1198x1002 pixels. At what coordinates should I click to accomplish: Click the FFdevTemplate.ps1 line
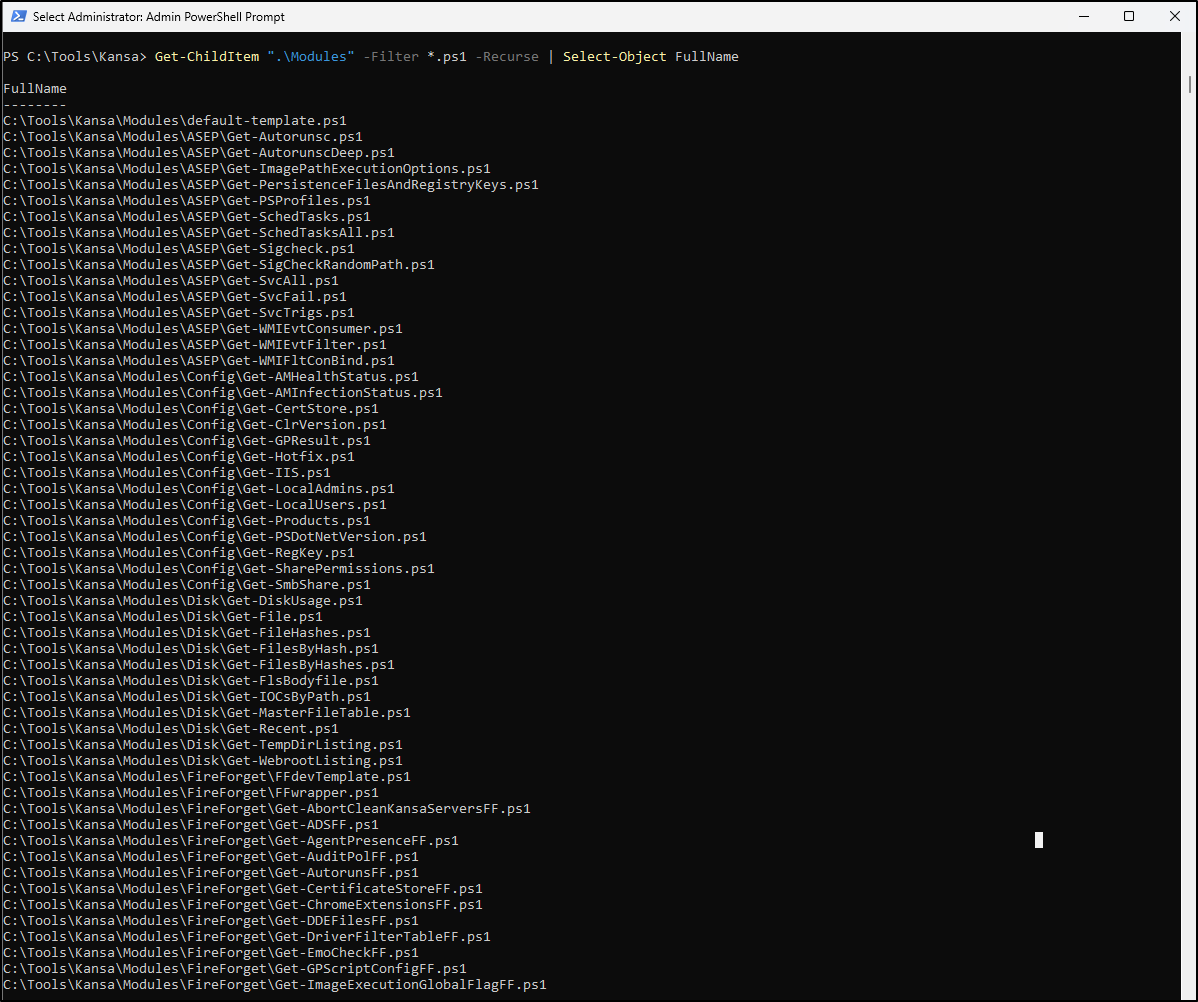pos(207,777)
